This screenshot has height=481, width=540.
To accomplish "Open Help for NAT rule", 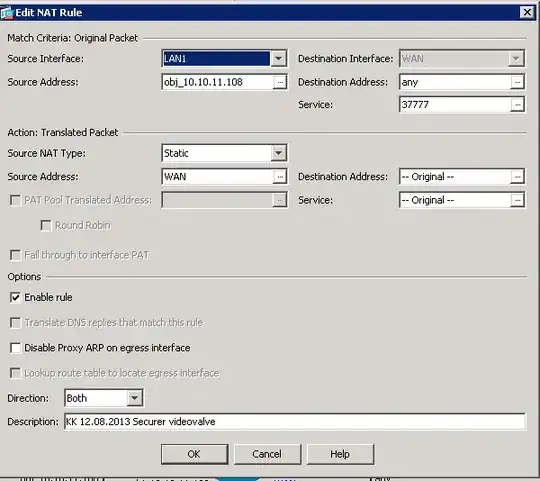I will [x=340, y=454].
